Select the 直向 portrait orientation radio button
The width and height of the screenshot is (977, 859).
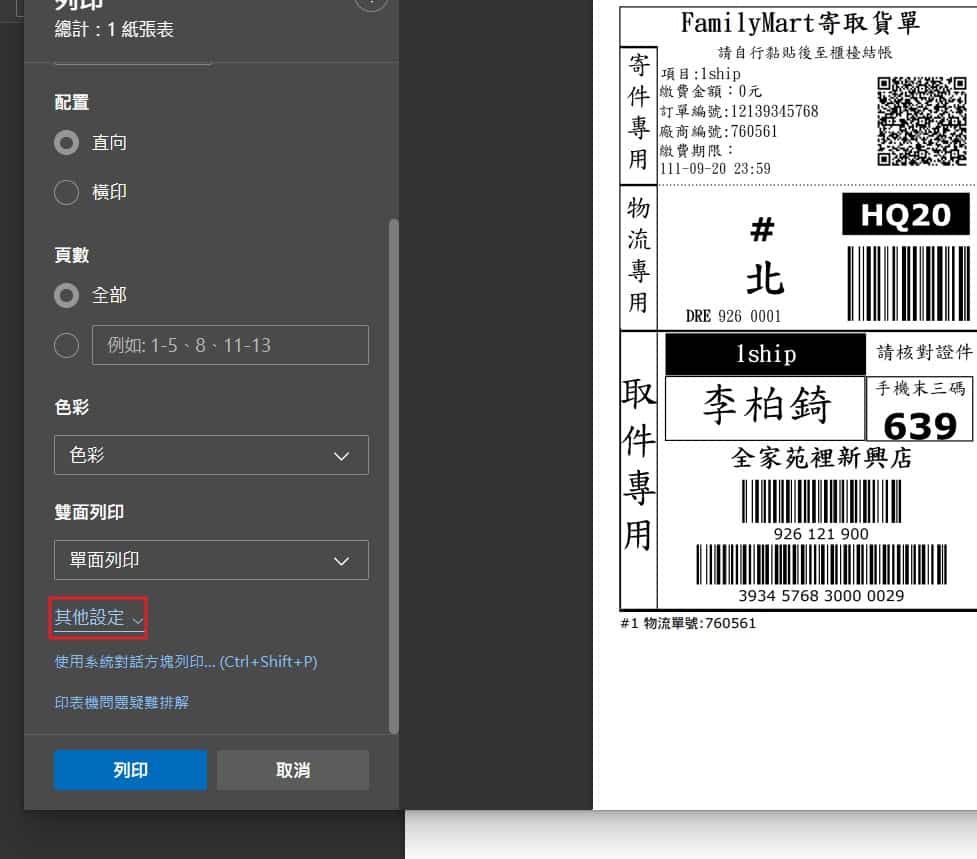(x=67, y=143)
